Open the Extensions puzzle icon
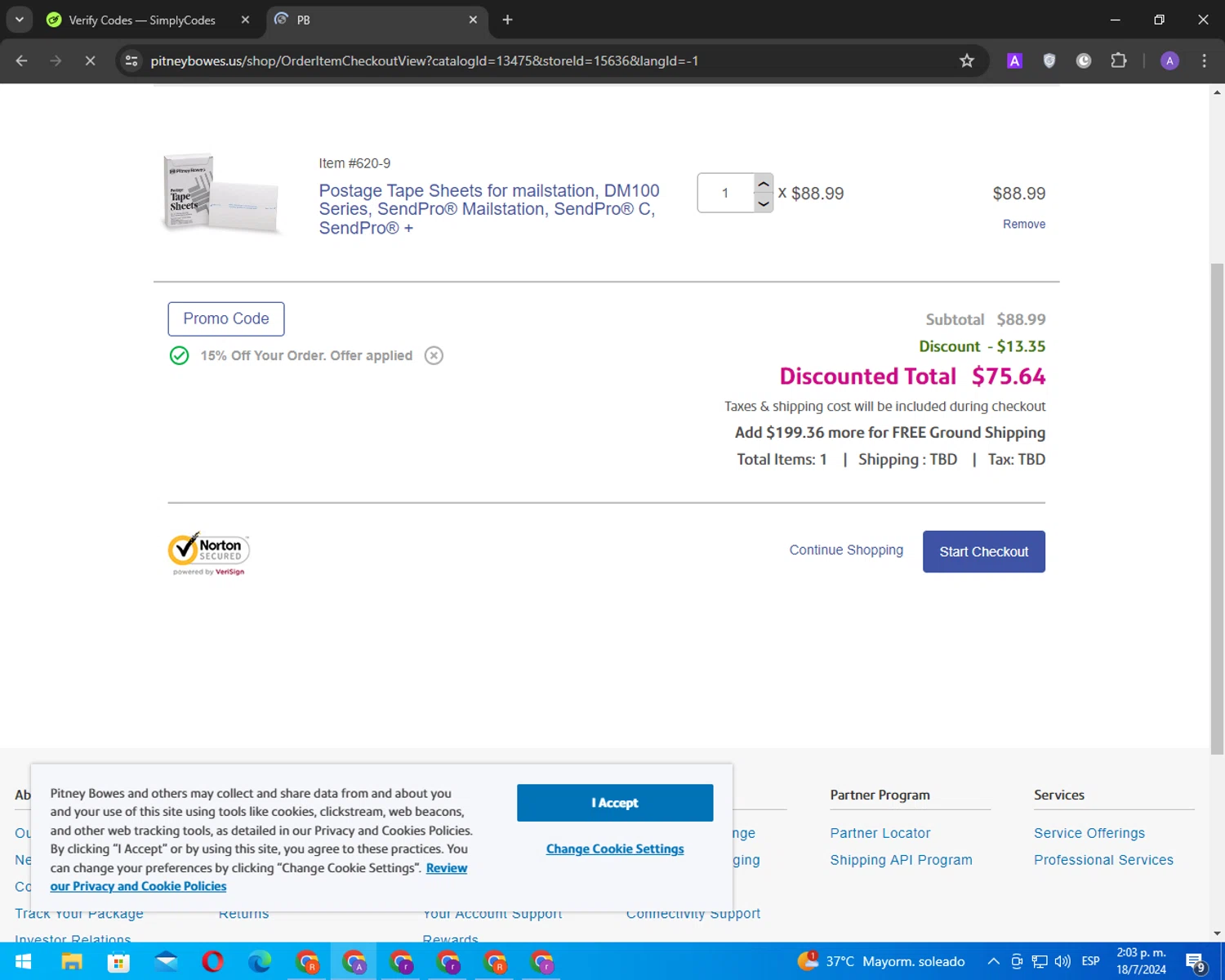The height and width of the screenshot is (980, 1225). (1119, 60)
